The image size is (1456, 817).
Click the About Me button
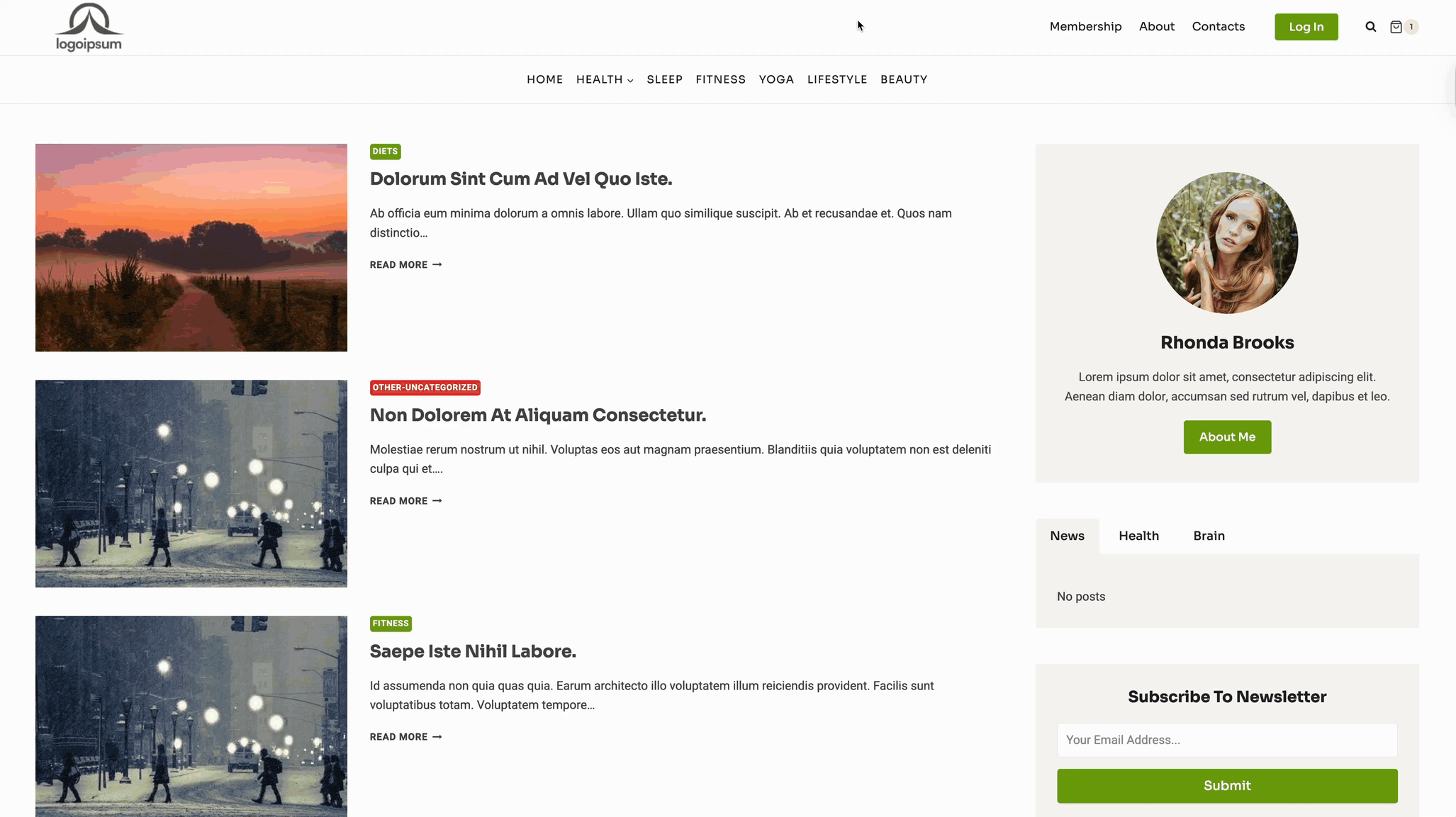[x=1226, y=436]
